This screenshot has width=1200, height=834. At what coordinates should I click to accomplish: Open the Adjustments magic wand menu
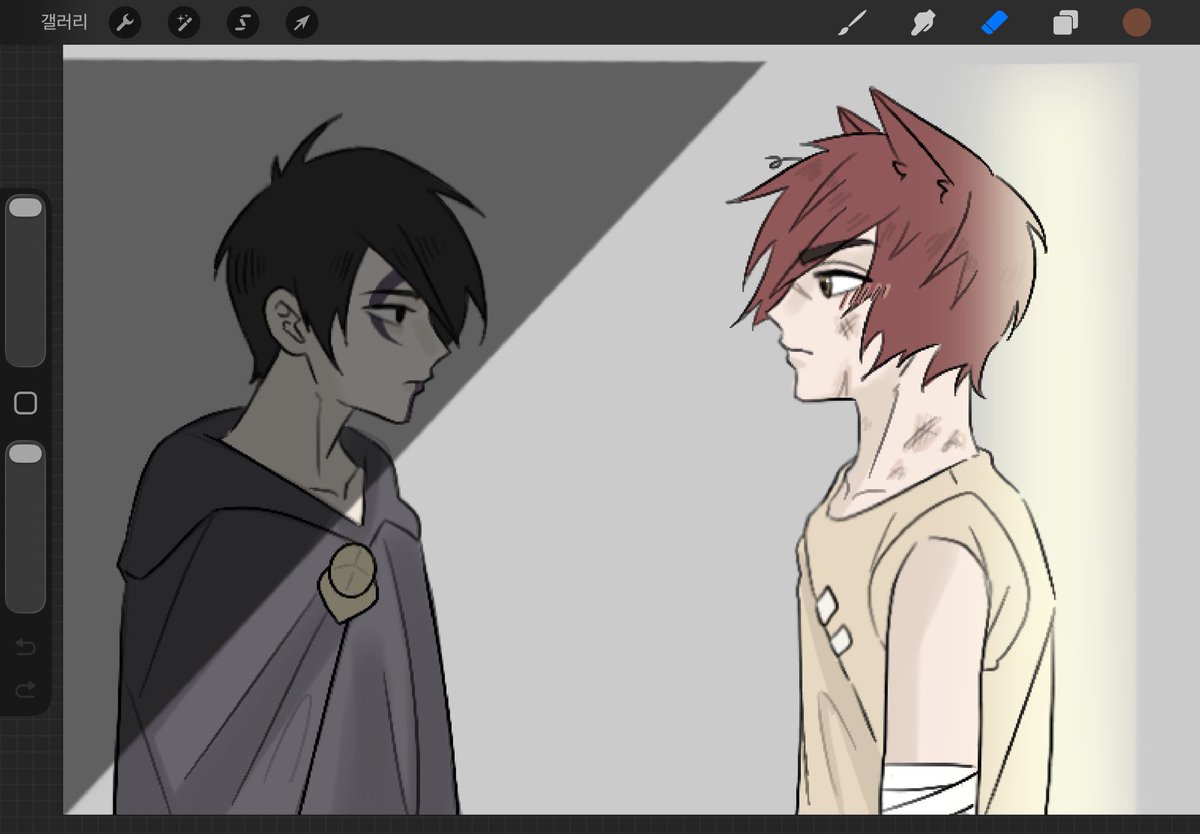(183, 22)
